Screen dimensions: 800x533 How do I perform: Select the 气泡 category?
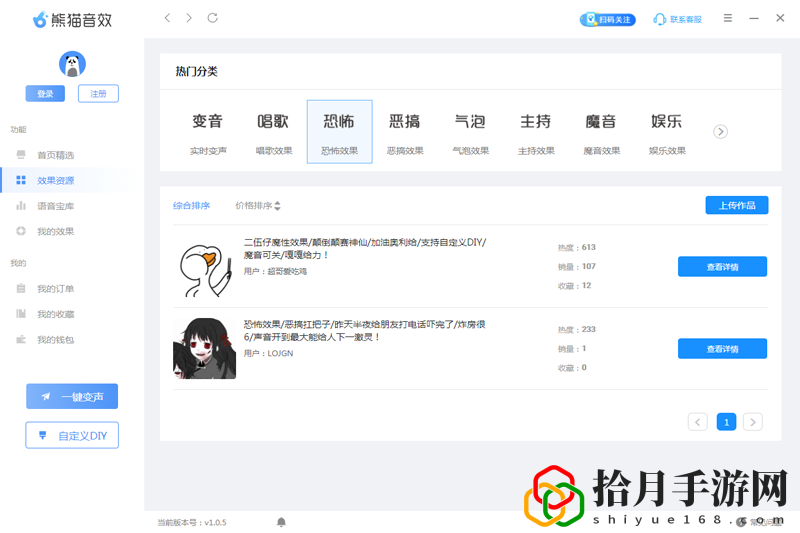(470, 132)
